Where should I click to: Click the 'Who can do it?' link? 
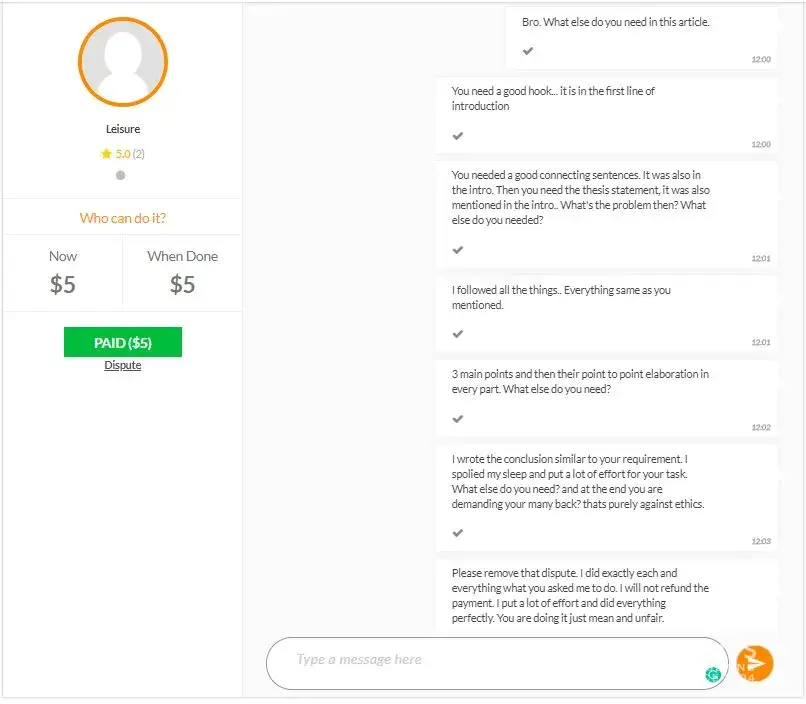tap(123, 218)
